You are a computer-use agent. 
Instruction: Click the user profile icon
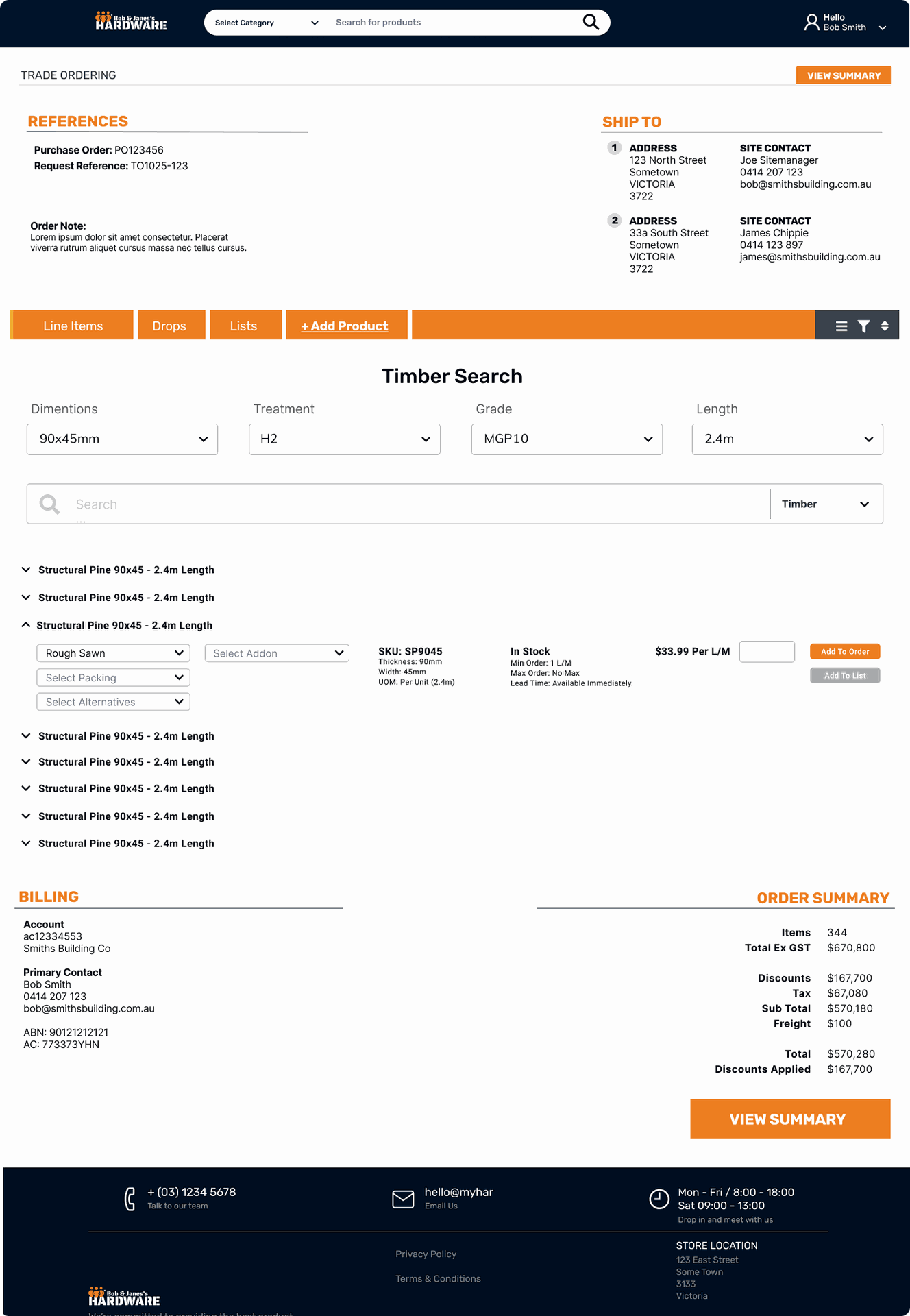(x=811, y=23)
